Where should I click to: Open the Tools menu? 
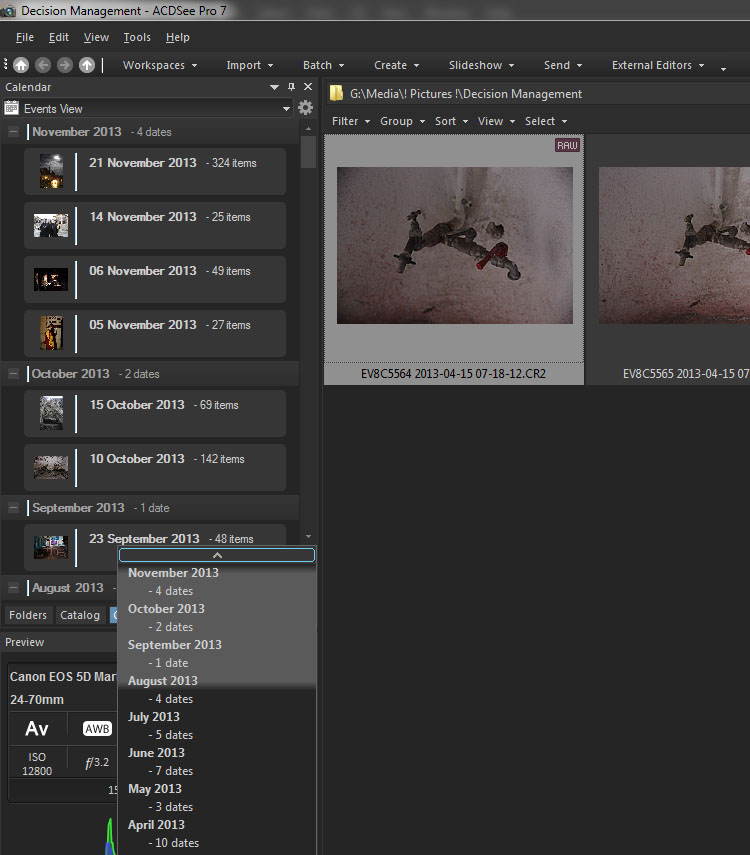[137, 37]
